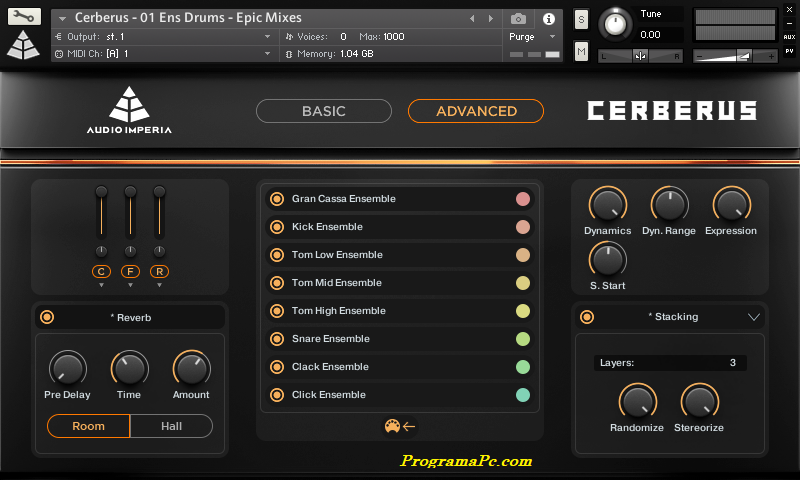Click the Dynamics knob
The image size is (800, 480).
pyautogui.click(x=608, y=205)
